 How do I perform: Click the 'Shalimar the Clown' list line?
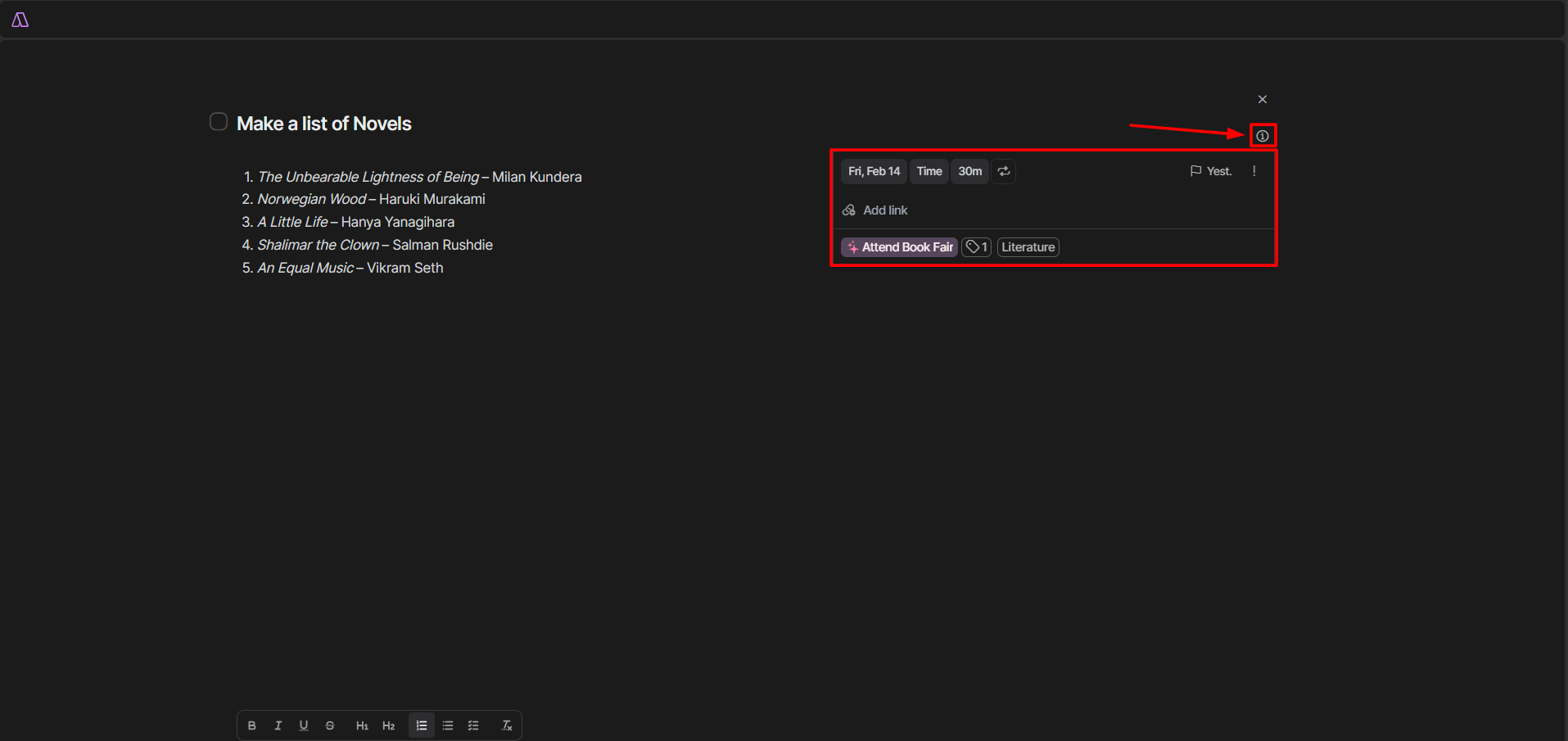pos(375,245)
